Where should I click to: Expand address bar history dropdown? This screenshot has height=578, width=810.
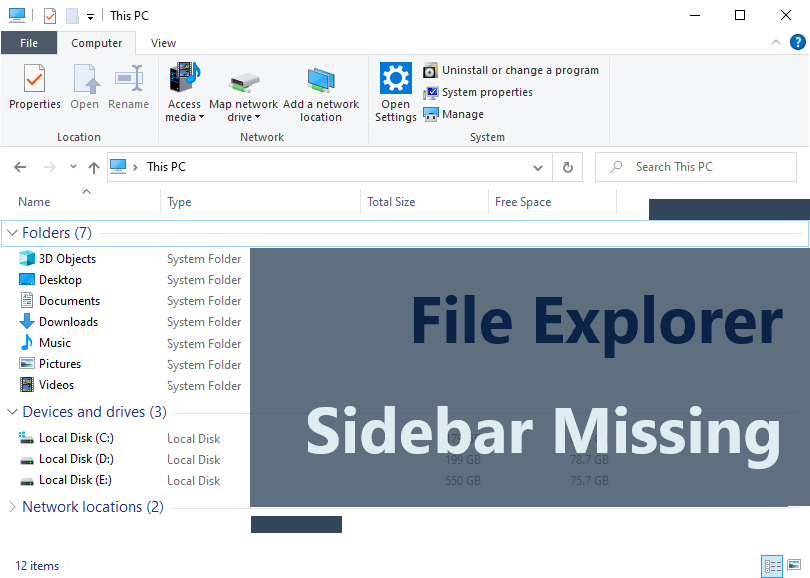point(538,167)
